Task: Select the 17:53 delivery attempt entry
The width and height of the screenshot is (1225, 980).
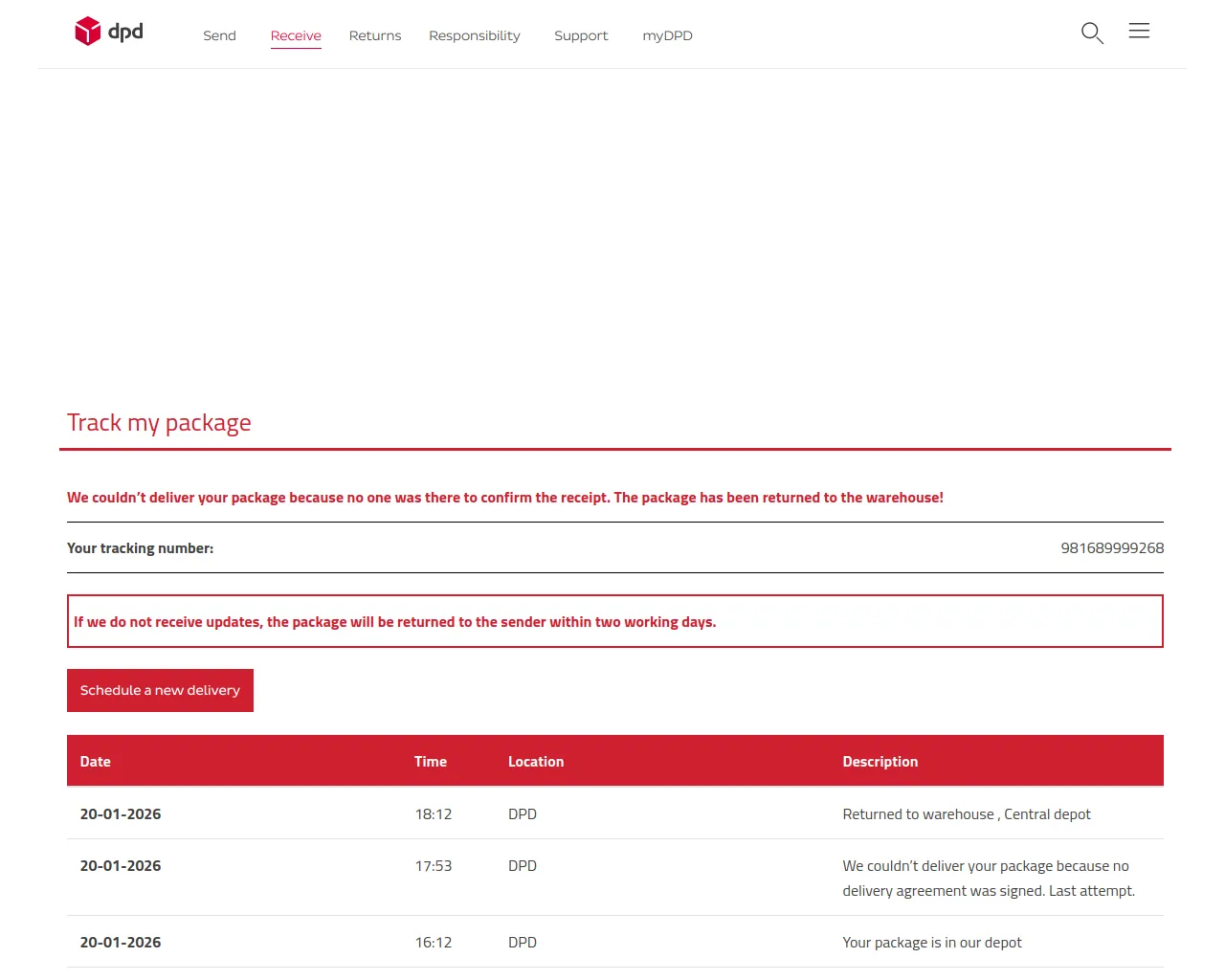Action: coord(614,878)
